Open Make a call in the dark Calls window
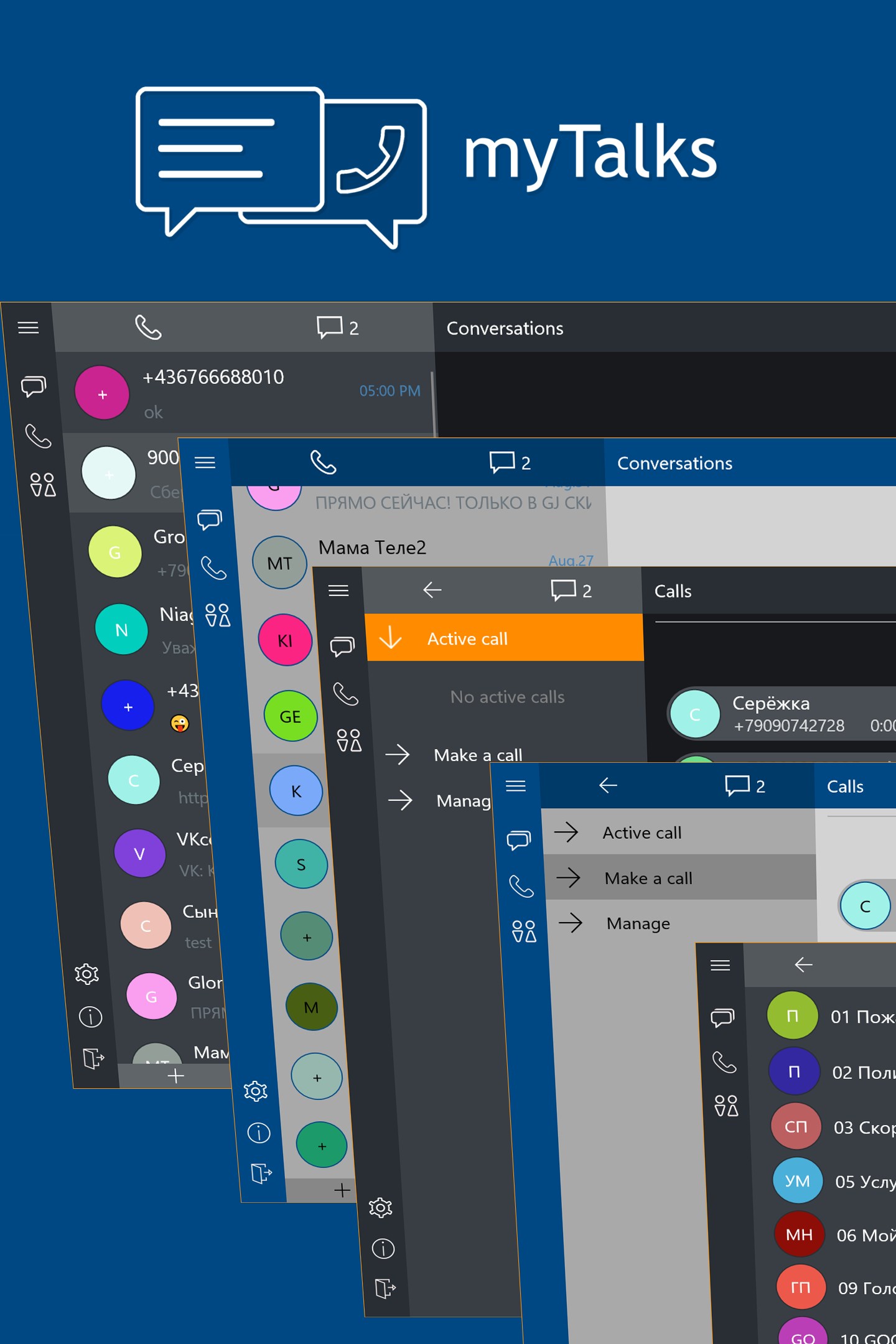The width and height of the screenshot is (896, 1344). click(x=478, y=755)
